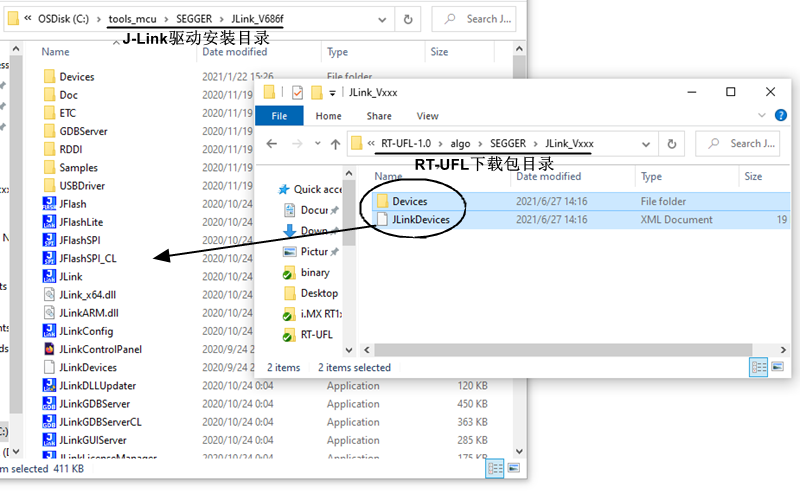Image resolution: width=800 pixels, height=494 pixels.
Task: Select JFlashSPI_CL application icon
Action: 49,258
